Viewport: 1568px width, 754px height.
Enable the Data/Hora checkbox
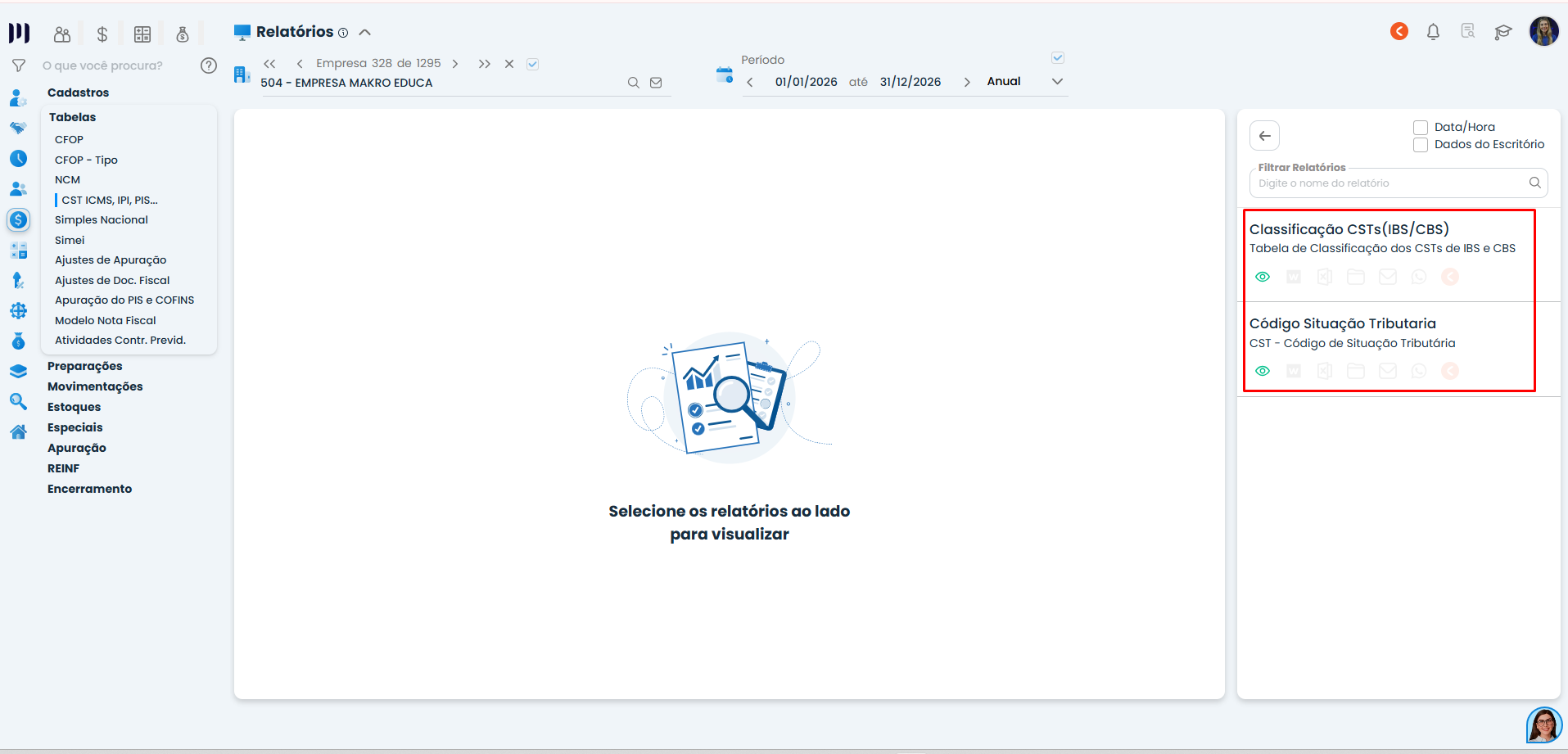tap(1421, 128)
